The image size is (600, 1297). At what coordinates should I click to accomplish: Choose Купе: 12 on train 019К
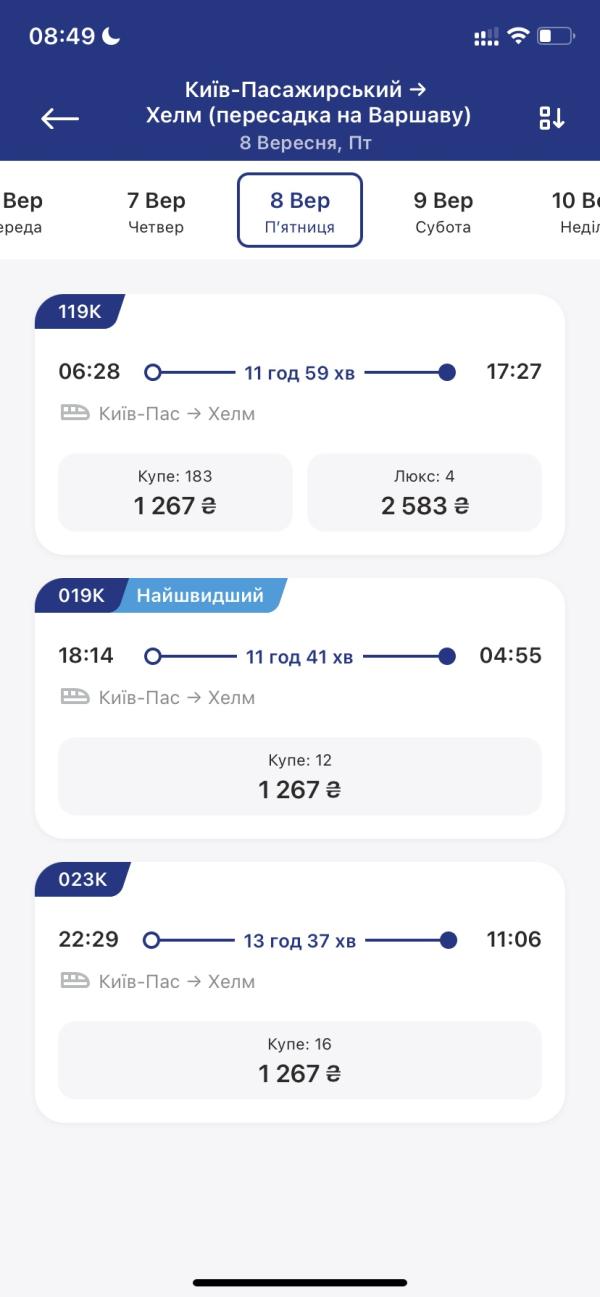tap(300, 776)
